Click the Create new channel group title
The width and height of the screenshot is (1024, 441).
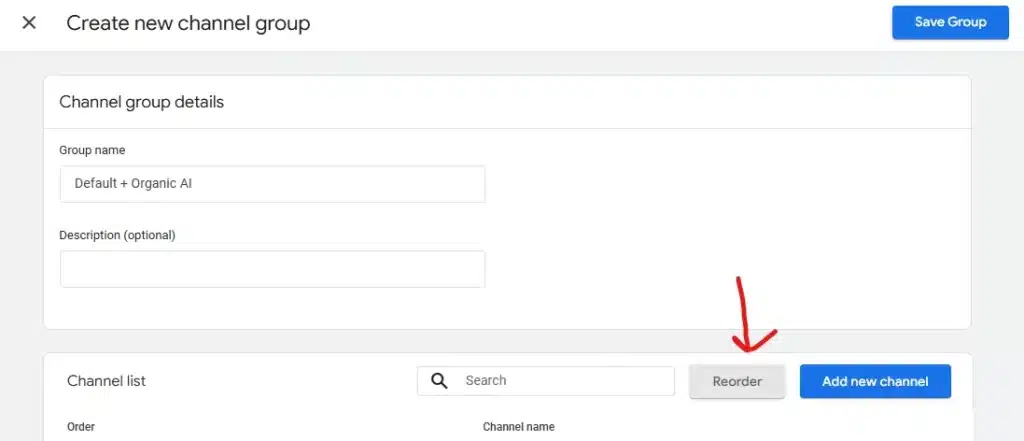tap(188, 23)
